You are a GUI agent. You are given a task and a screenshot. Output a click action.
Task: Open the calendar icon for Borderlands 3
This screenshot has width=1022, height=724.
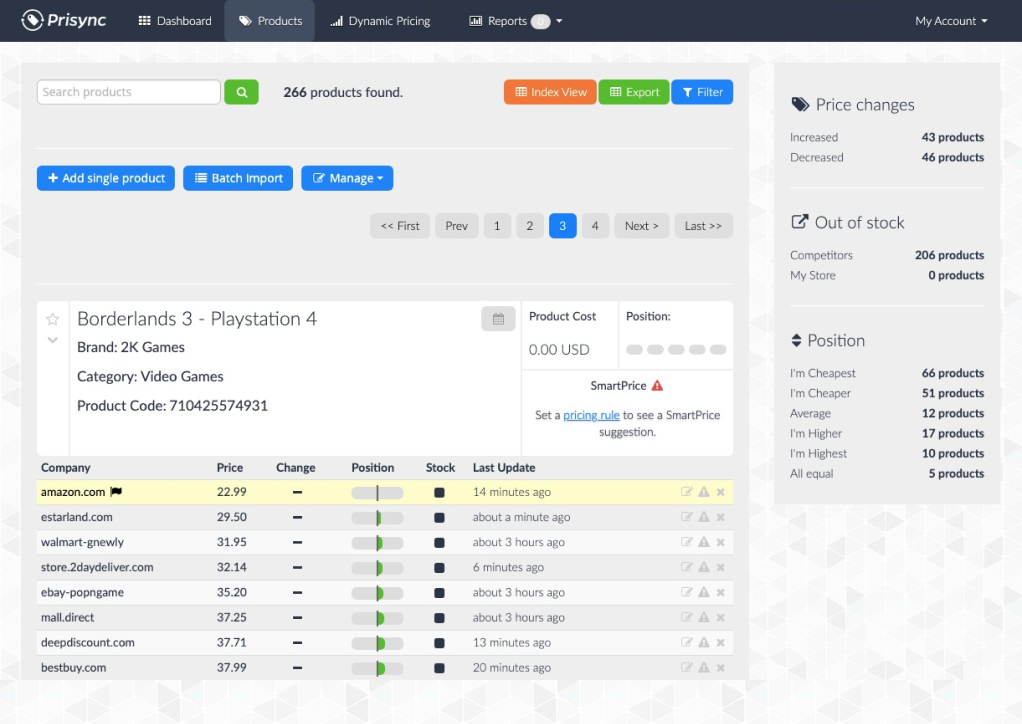498,318
